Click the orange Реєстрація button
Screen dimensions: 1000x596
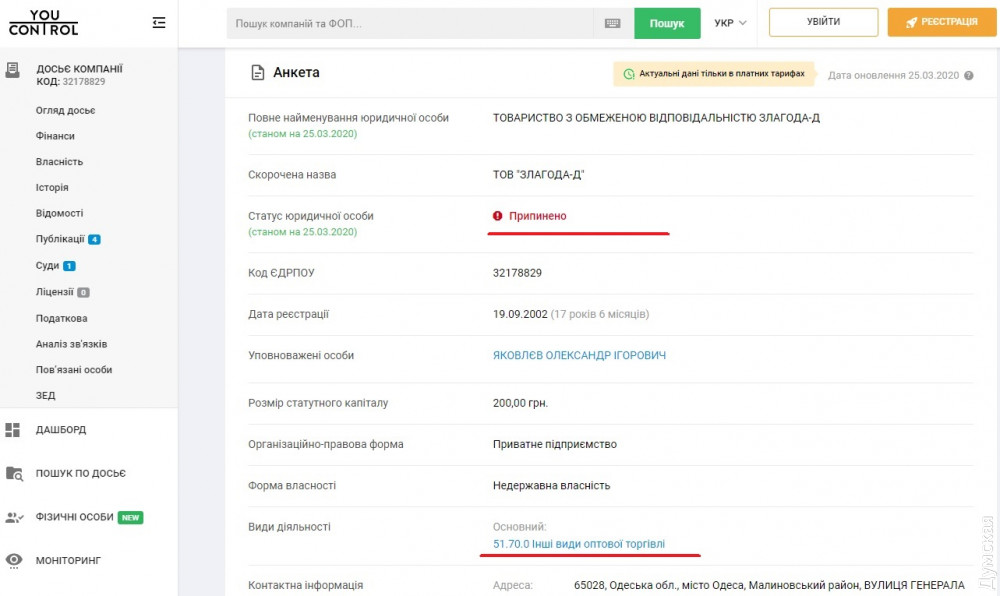[941, 22]
